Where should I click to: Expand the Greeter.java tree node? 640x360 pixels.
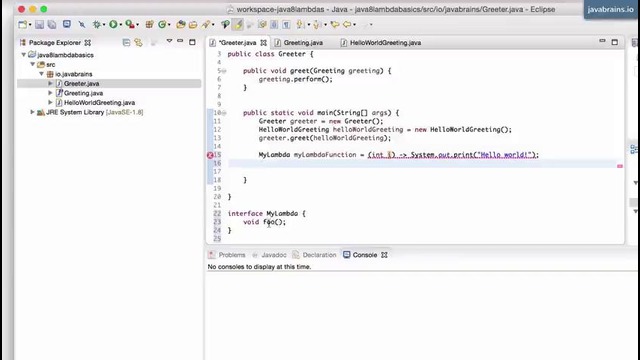tap(50, 83)
